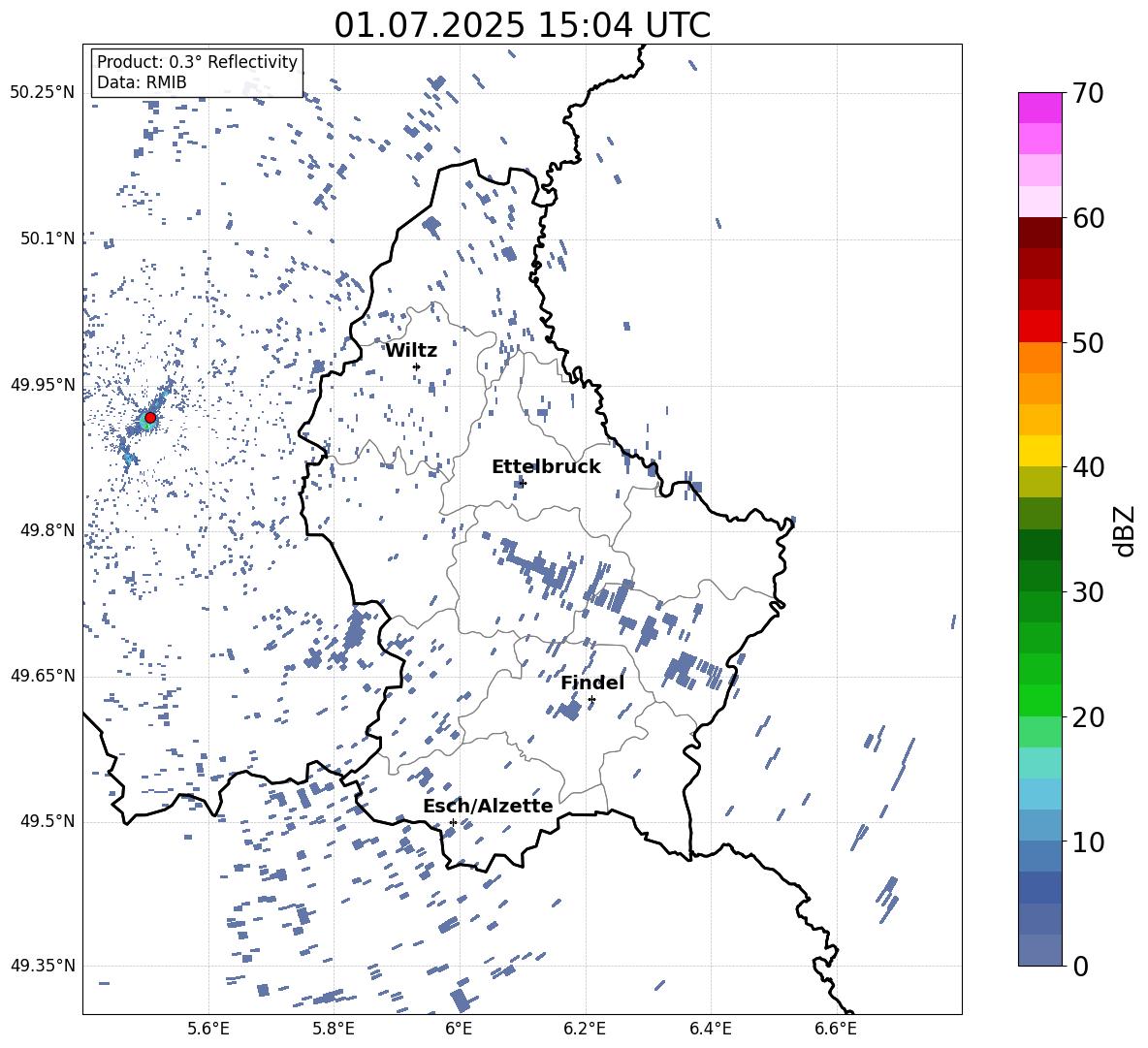Click the bright red colorbar segment above 50
Viewport: 1148px width, 1048px height.
point(1039,327)
